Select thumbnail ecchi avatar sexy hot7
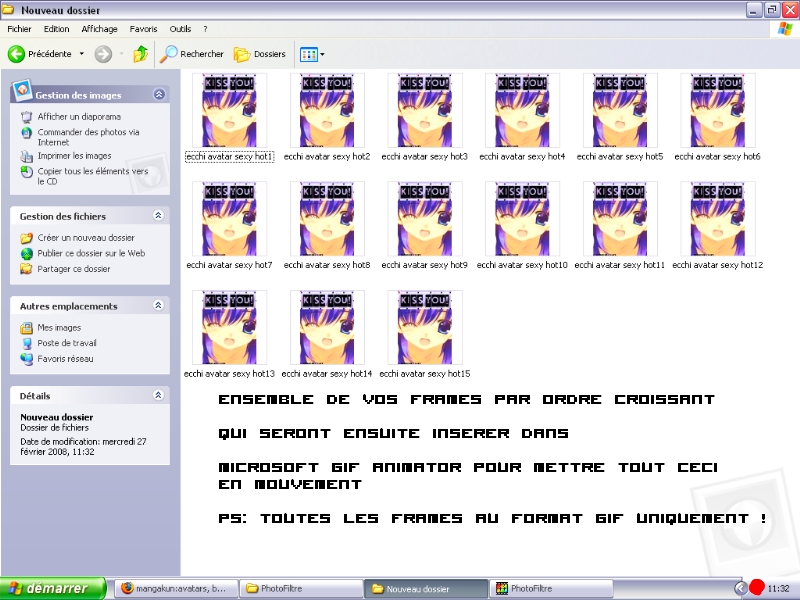The height and width of the screenshot is (600, 800). pyautogui.click(x=230, y=219)
